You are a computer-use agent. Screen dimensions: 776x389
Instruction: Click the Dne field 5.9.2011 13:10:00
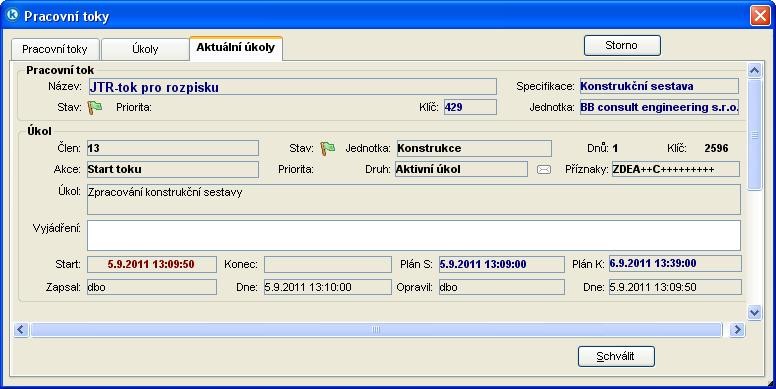[x=328, y=287]
